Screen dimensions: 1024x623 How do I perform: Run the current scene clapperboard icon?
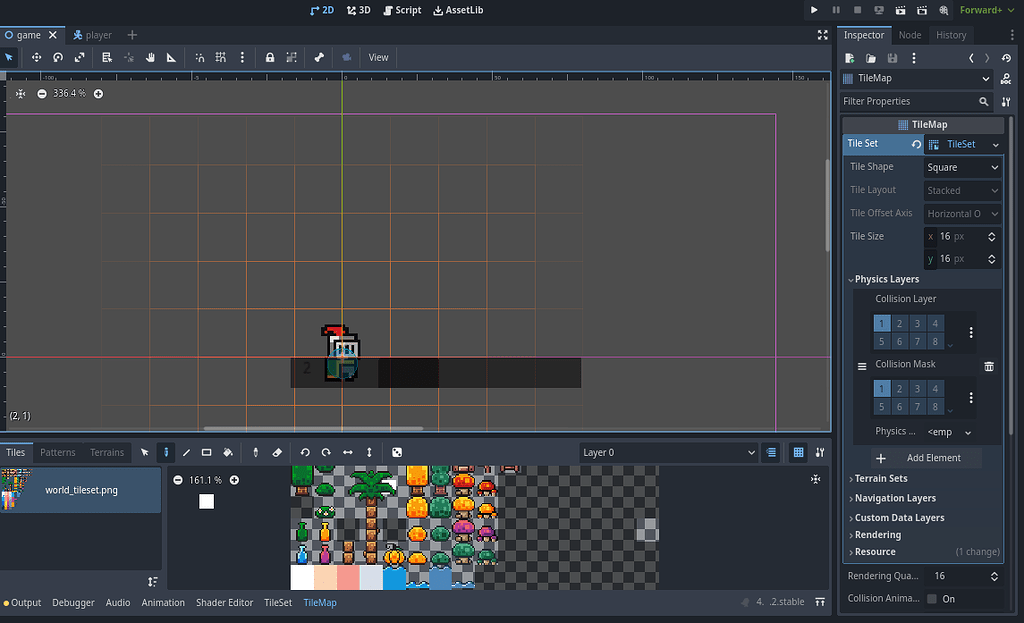click(900, 10)
